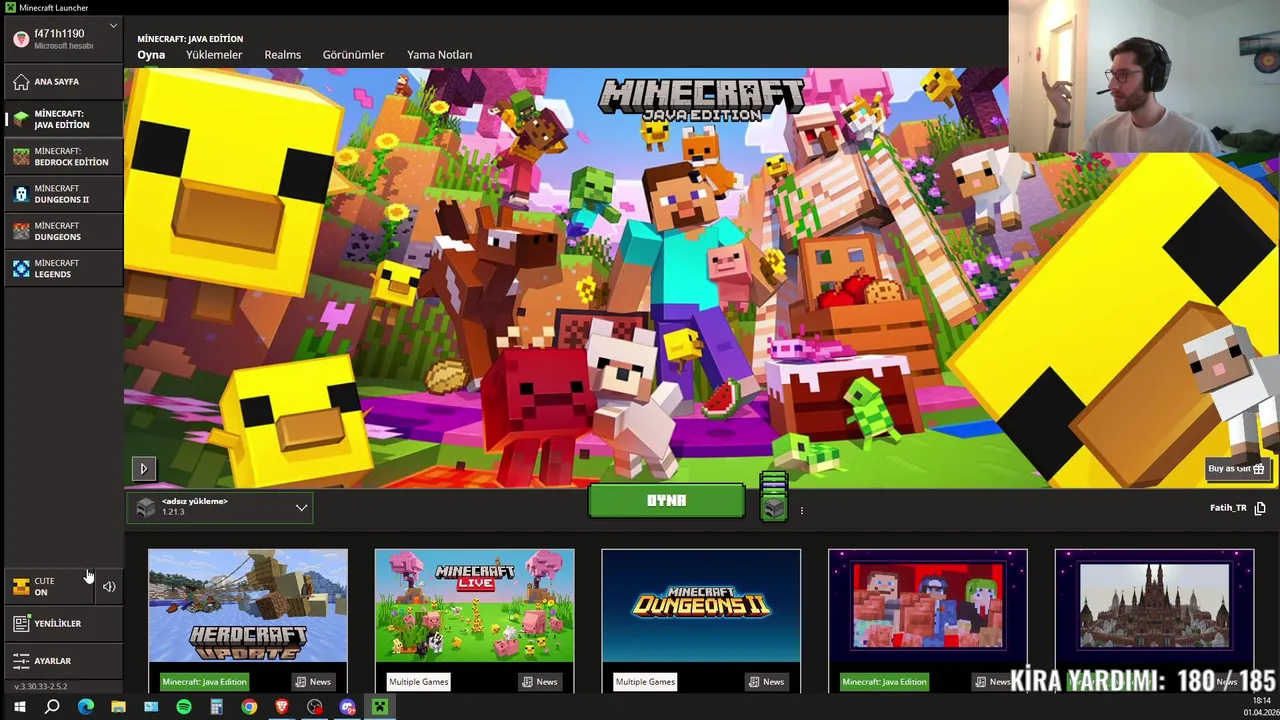Click Java Edition tag on characters card

coord(884,682)
